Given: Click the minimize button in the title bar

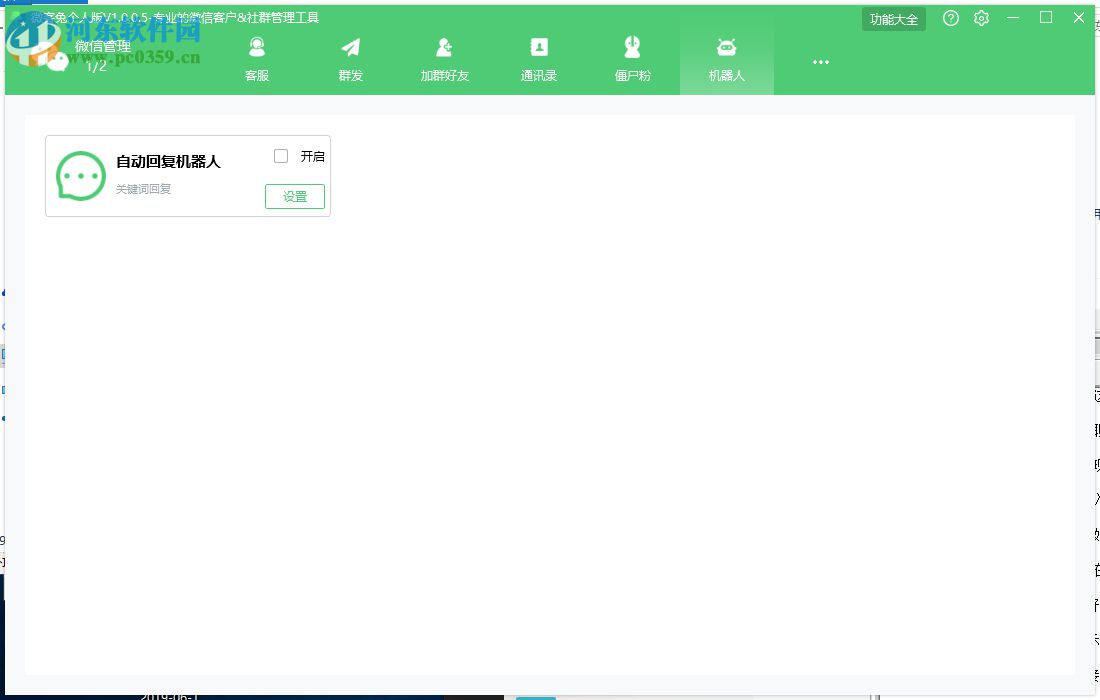Looking at the screenshot, I should (1013, 18).
